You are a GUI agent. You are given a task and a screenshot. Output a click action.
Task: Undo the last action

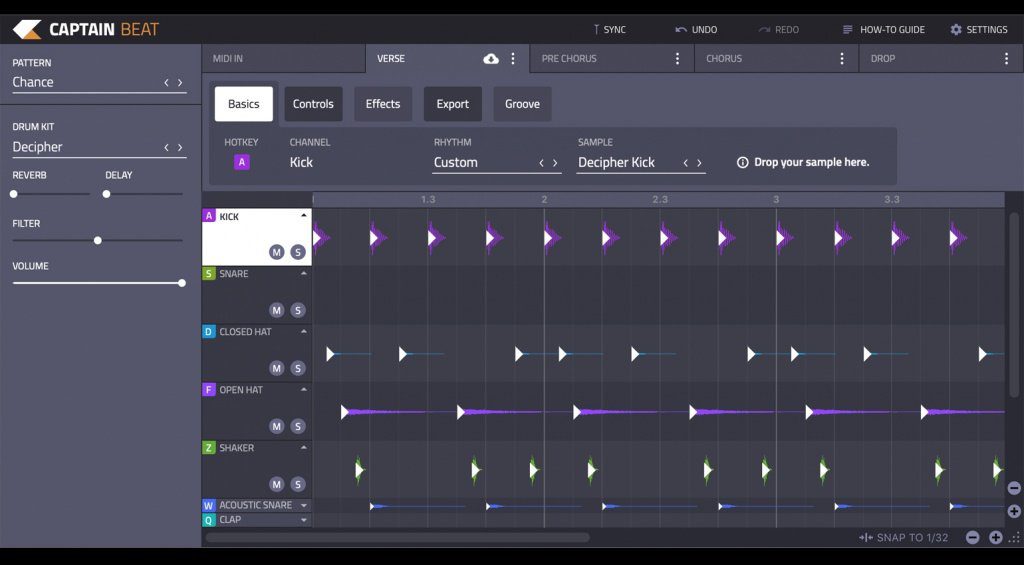pos(696,29)
